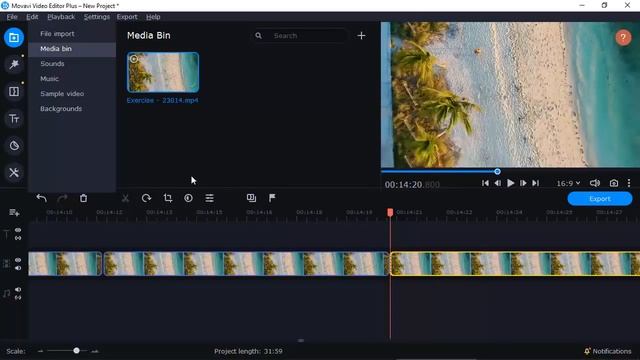Open the Titles text panel
640x360 pixels.
point(14,119)
